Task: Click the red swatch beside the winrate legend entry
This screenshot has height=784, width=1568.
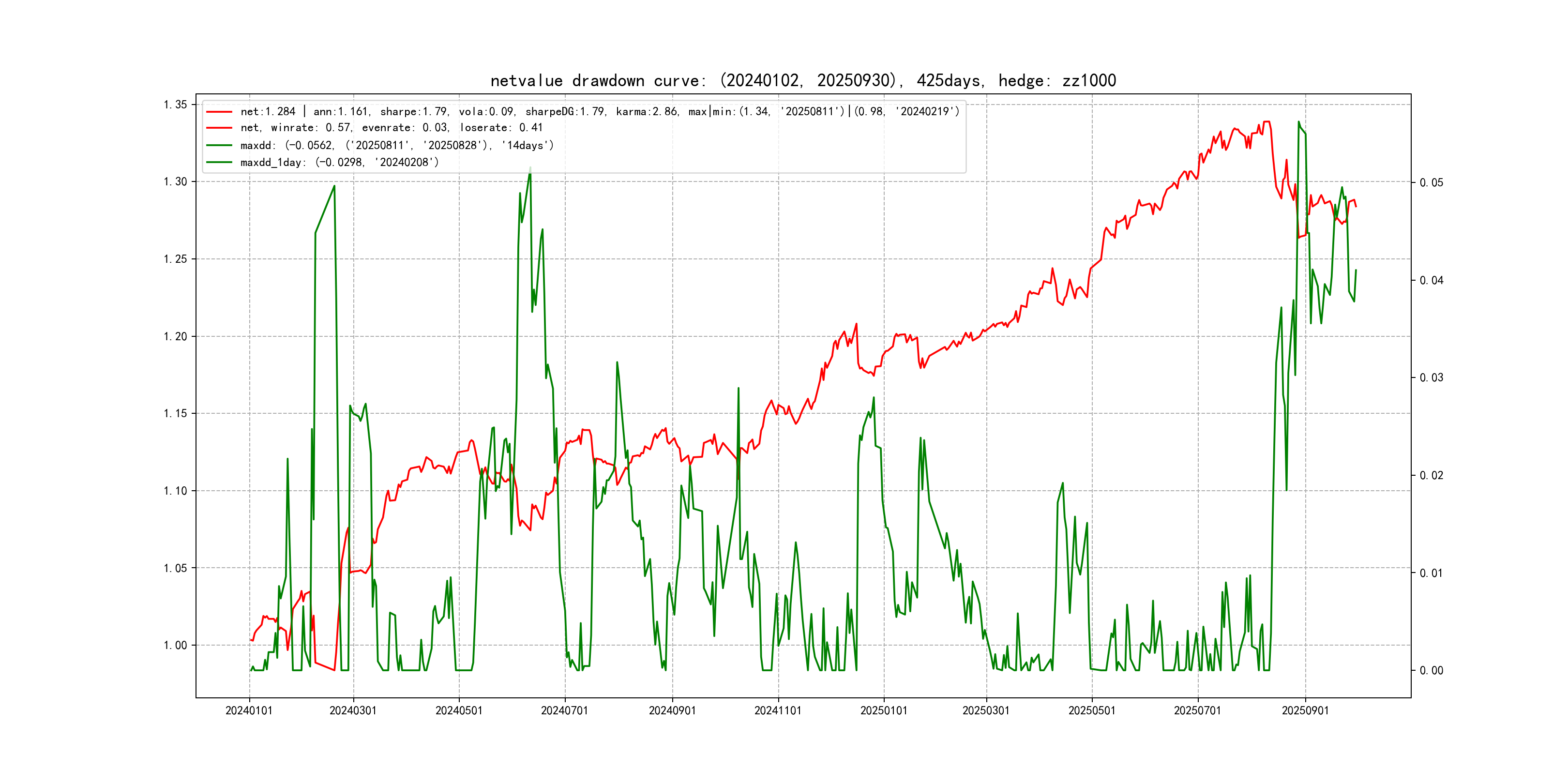Action: click(219, 128)
